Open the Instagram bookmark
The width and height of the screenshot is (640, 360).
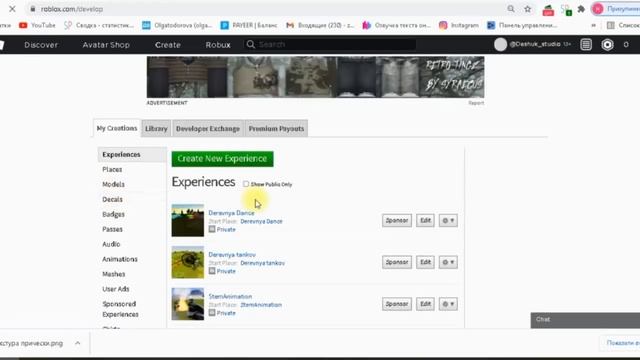[x=458, y=25]
